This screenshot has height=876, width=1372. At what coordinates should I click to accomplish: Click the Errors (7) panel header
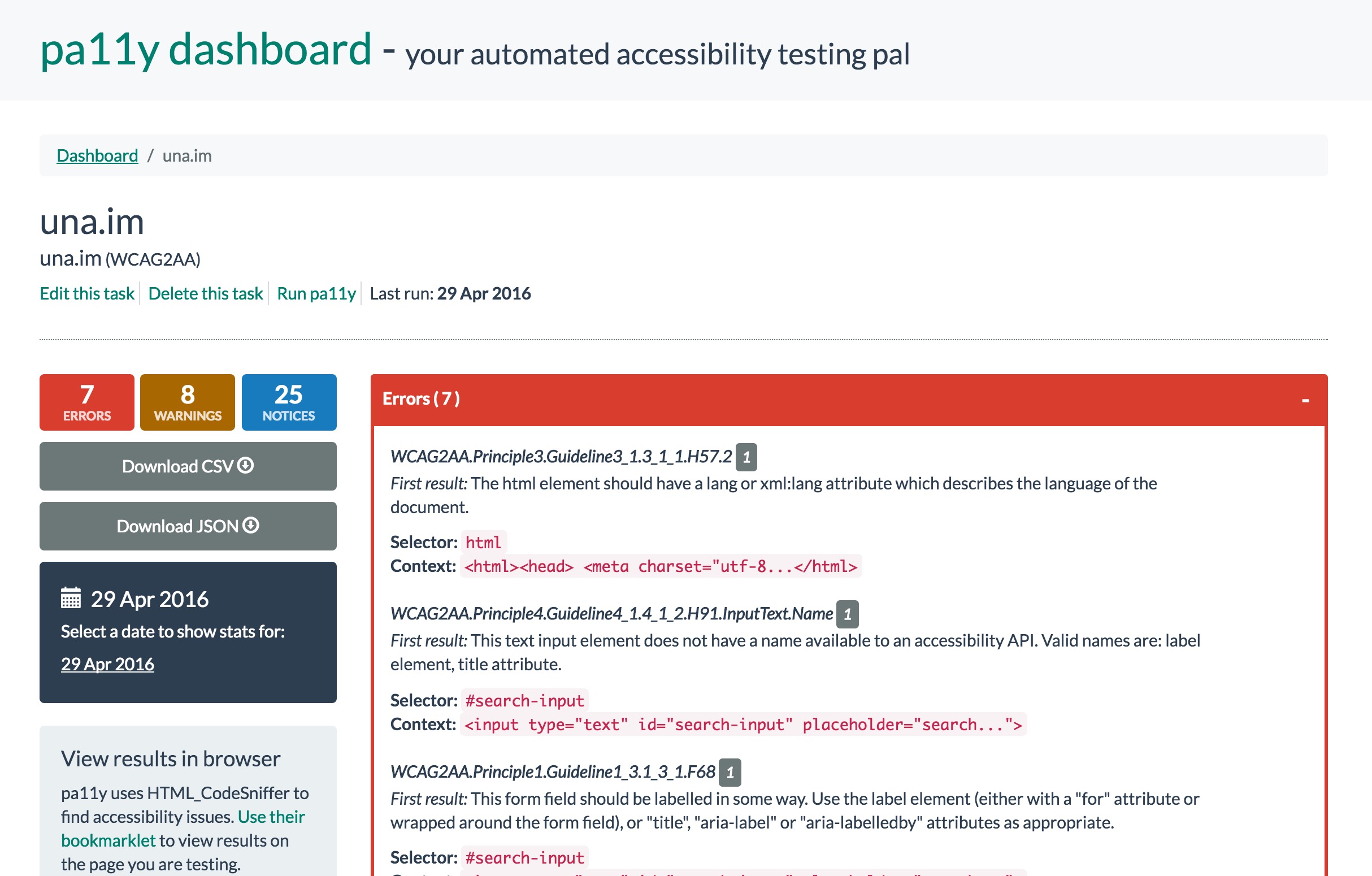[x=421, y=399]
